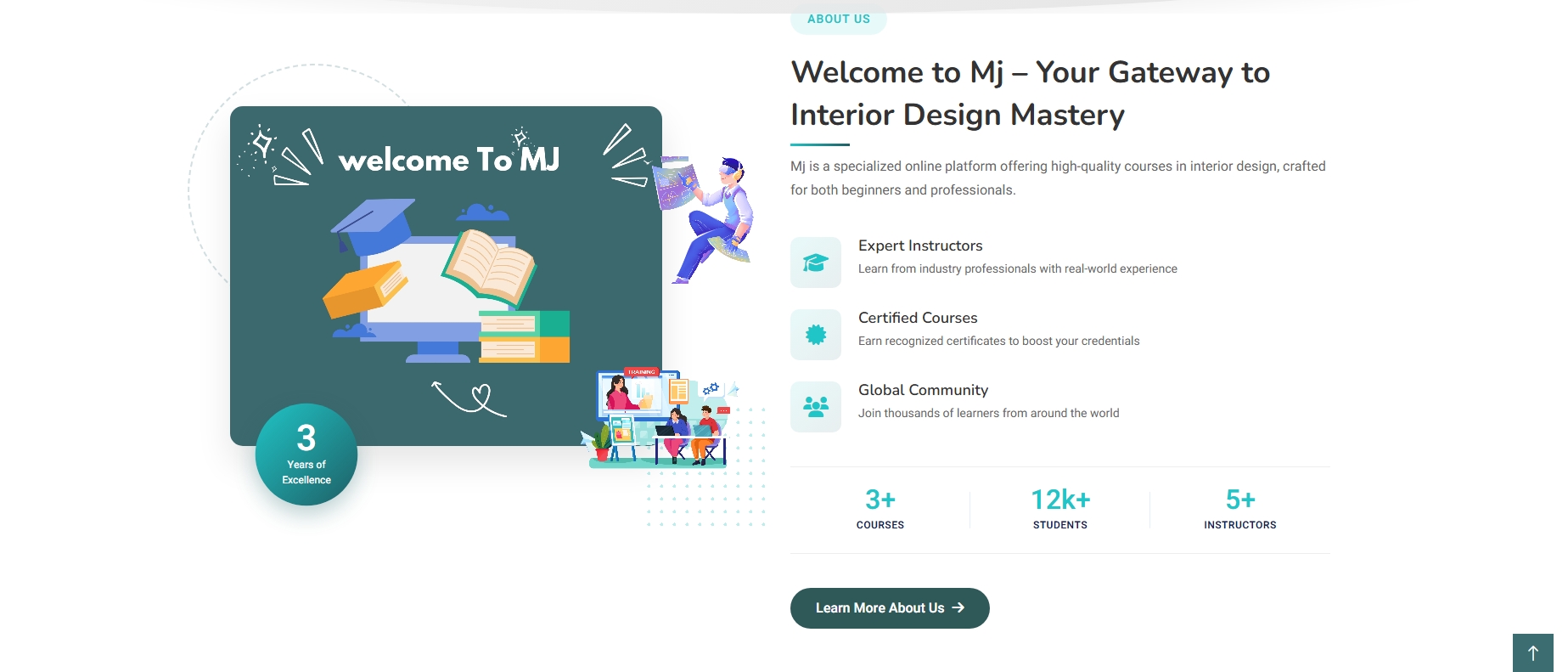Click the open book on monitor graphic
1568x672 pixels.
488,266
